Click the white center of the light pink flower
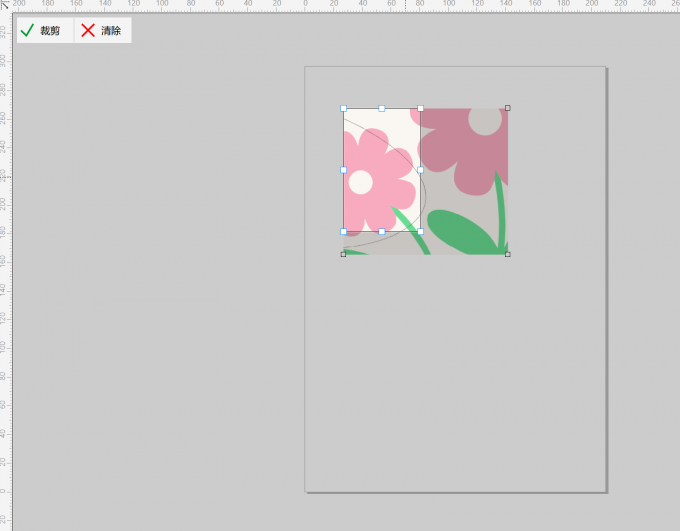680x531 pixels. pos(361,182)
